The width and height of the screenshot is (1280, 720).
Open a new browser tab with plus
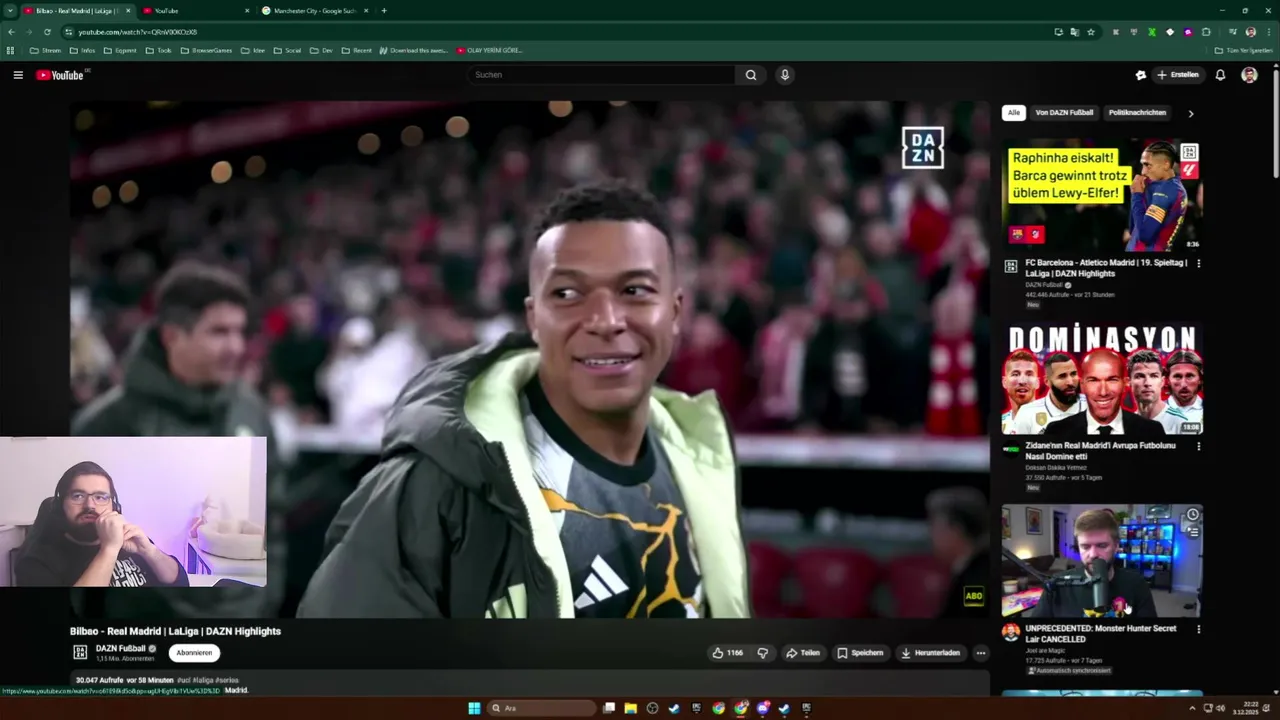click(x=384, y=11)
